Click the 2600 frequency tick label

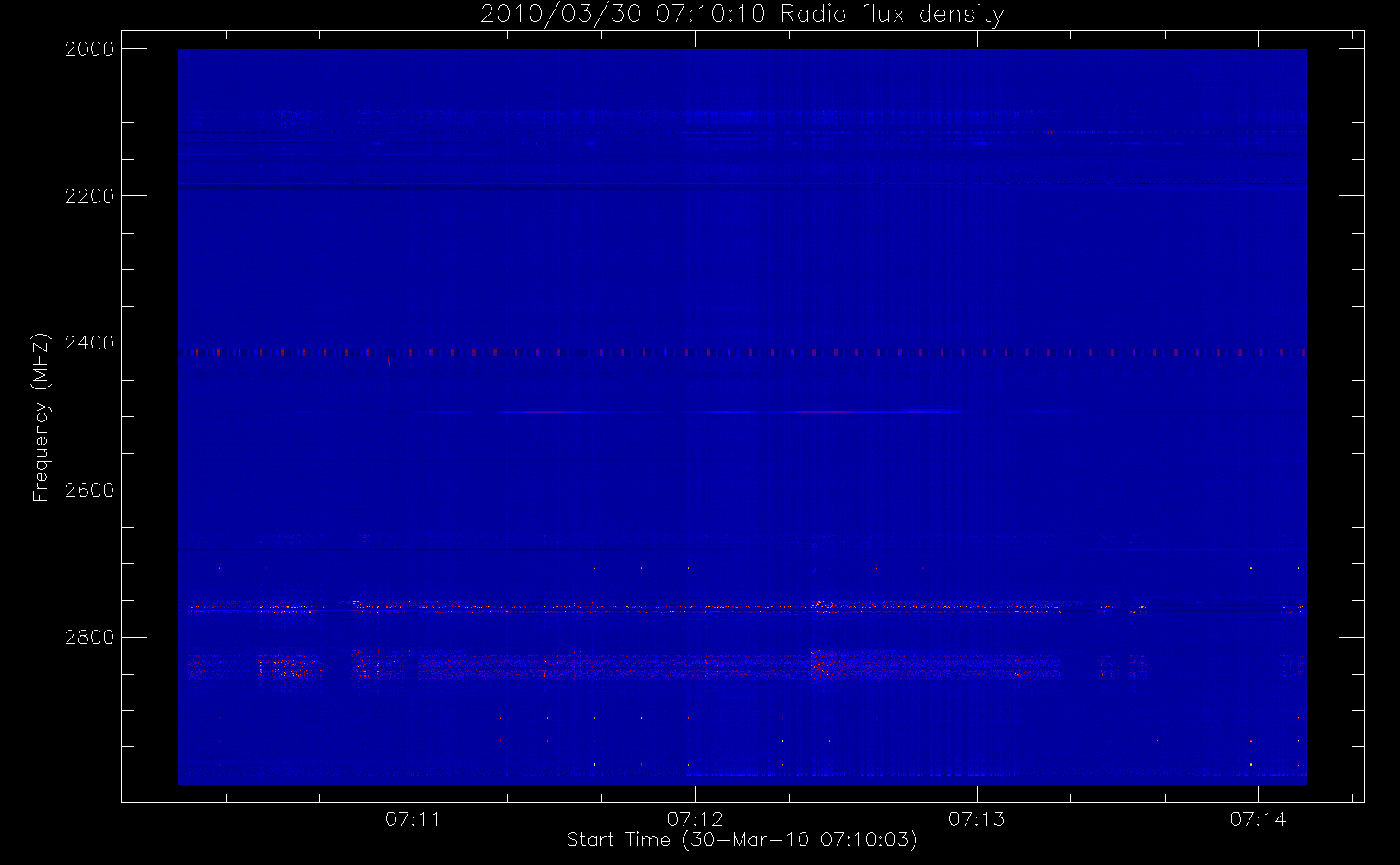pyautogui.click(x=90, y=490)
